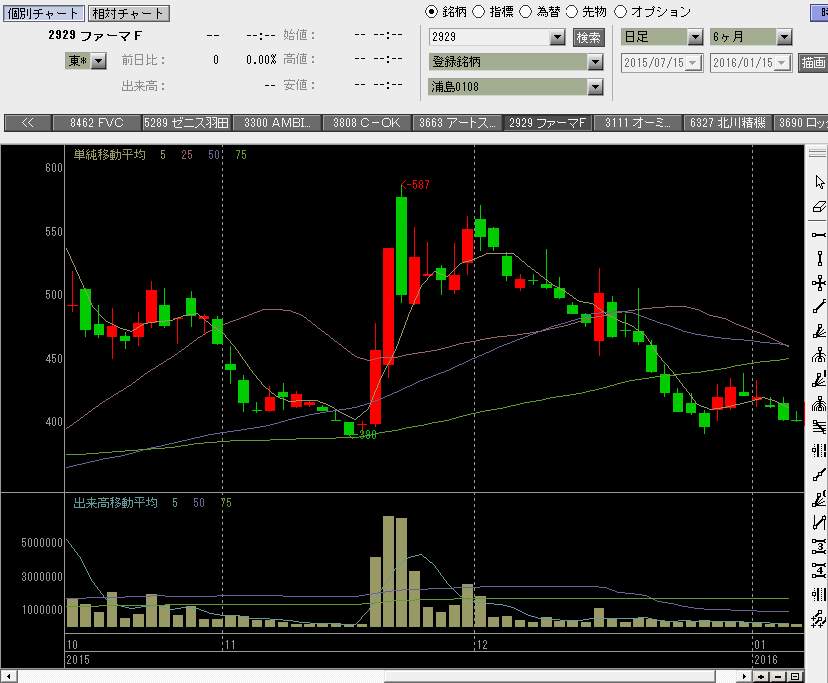Open the 登録銘柄 dropdown
828x683 pixels.
tap(596, 62)
